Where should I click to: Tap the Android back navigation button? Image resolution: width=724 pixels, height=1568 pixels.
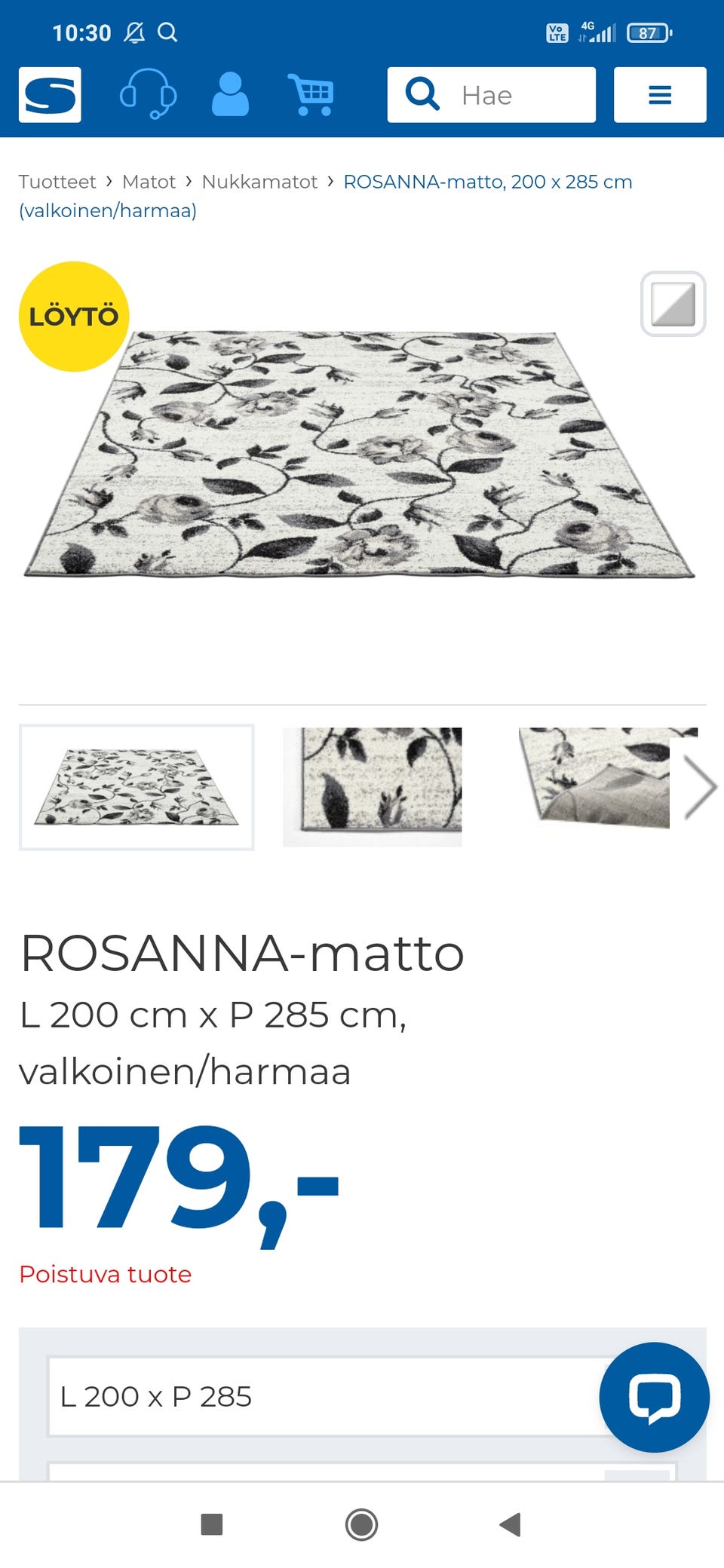click(511, 1524)
